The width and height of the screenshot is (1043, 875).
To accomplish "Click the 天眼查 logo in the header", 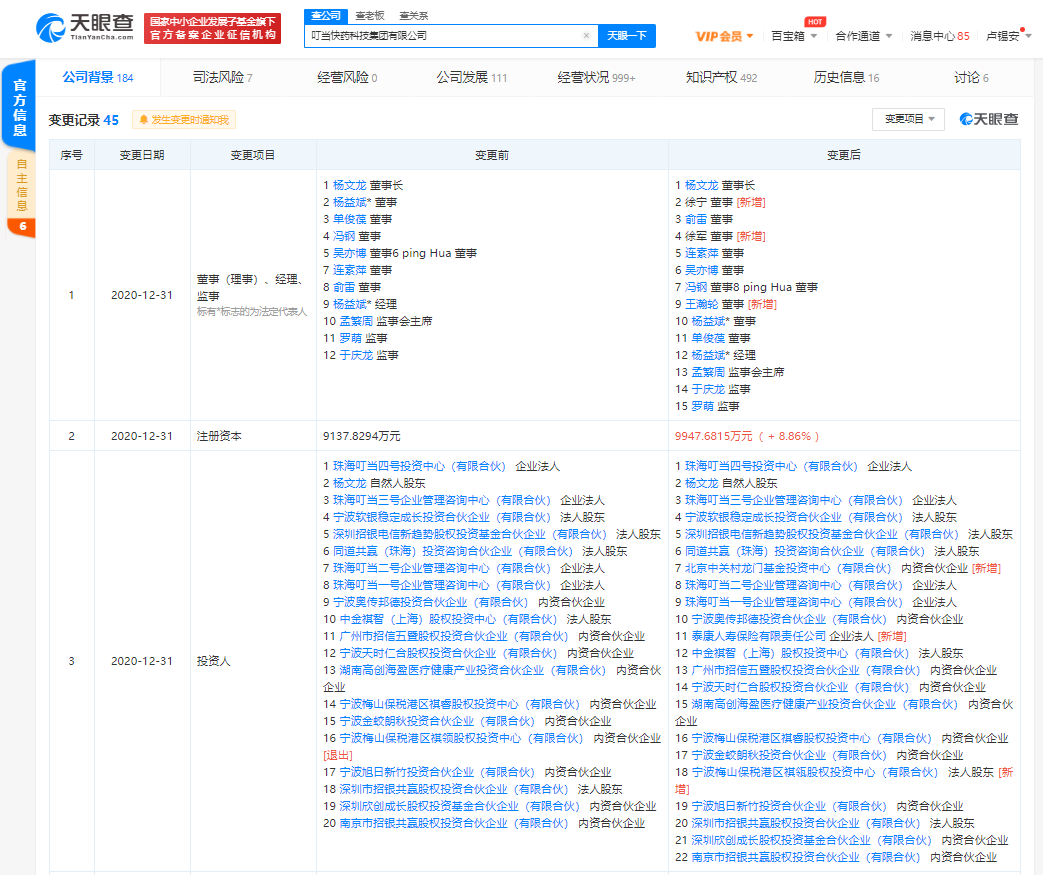I will coord(84,28).
